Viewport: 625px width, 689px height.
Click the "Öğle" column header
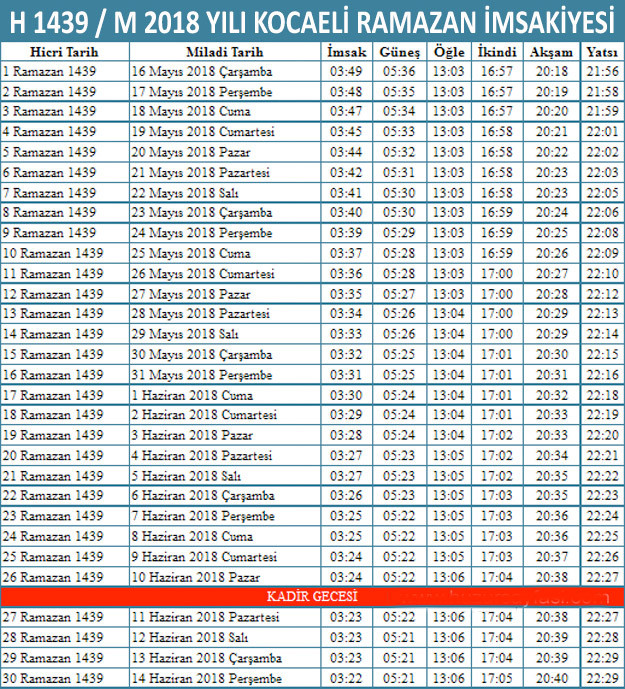[449, 51]
